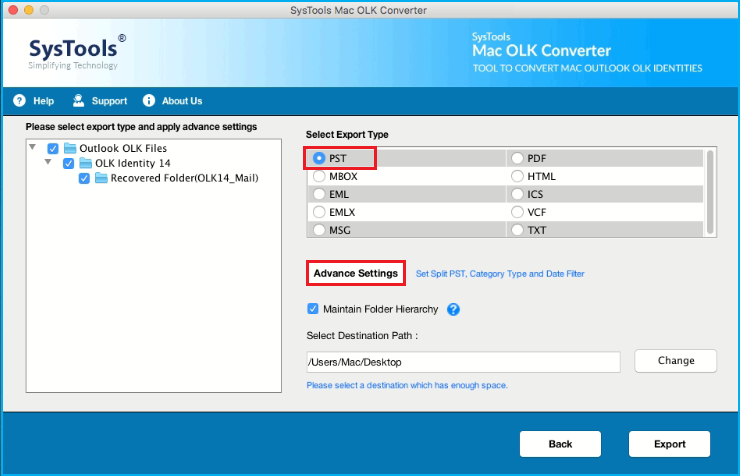
Task: Select the PDF export type radio button
Action: (517, 158)
